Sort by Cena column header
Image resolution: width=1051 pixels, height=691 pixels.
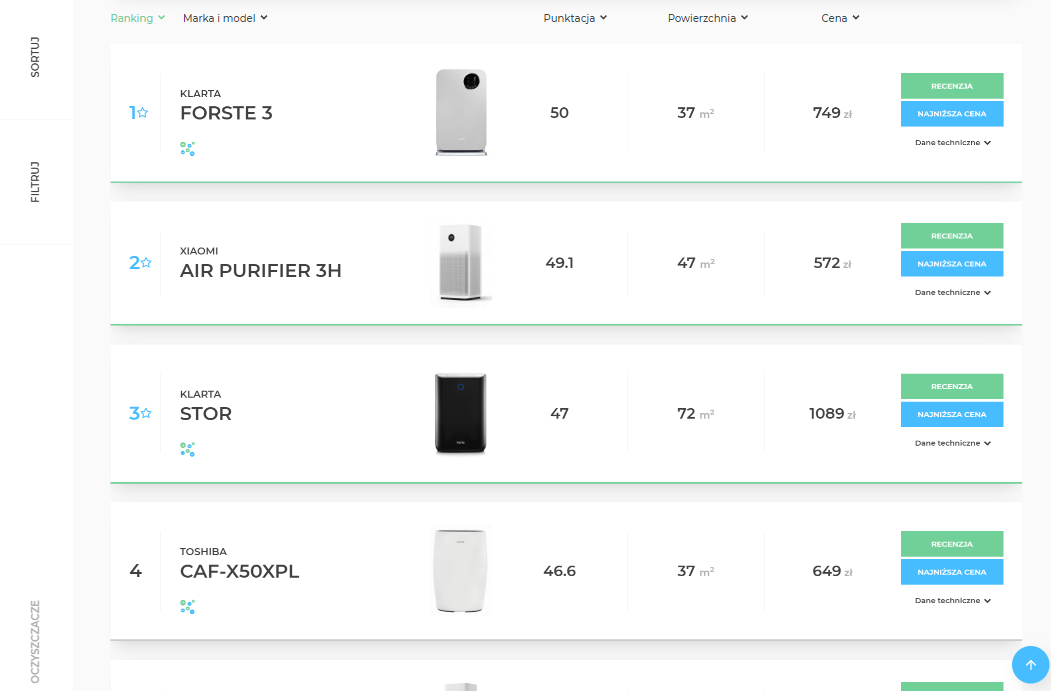click(x=840, y=18)
